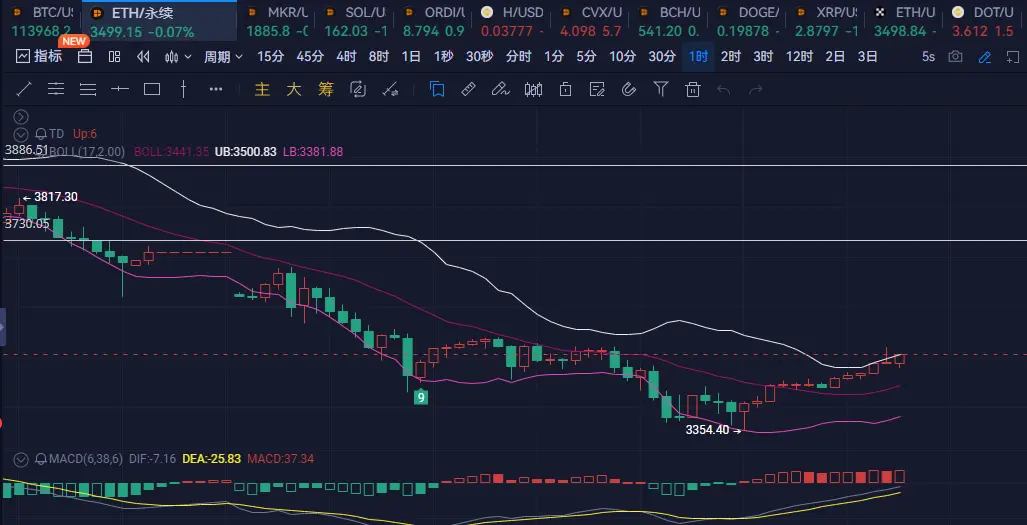The width and height of the screenshot is (1027, 525).
Task: Click the 5s refresh interval
Action: (928, 57)
